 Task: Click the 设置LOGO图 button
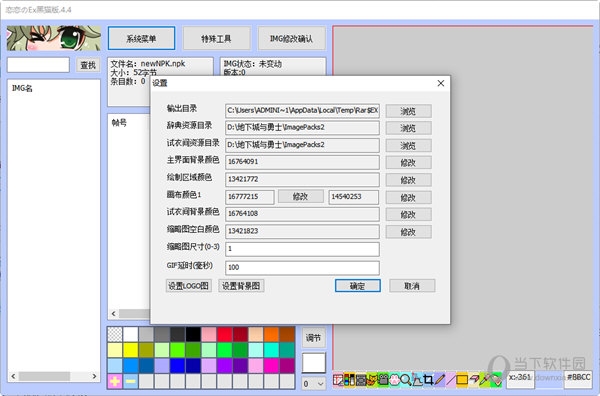[x=189, y=286]
